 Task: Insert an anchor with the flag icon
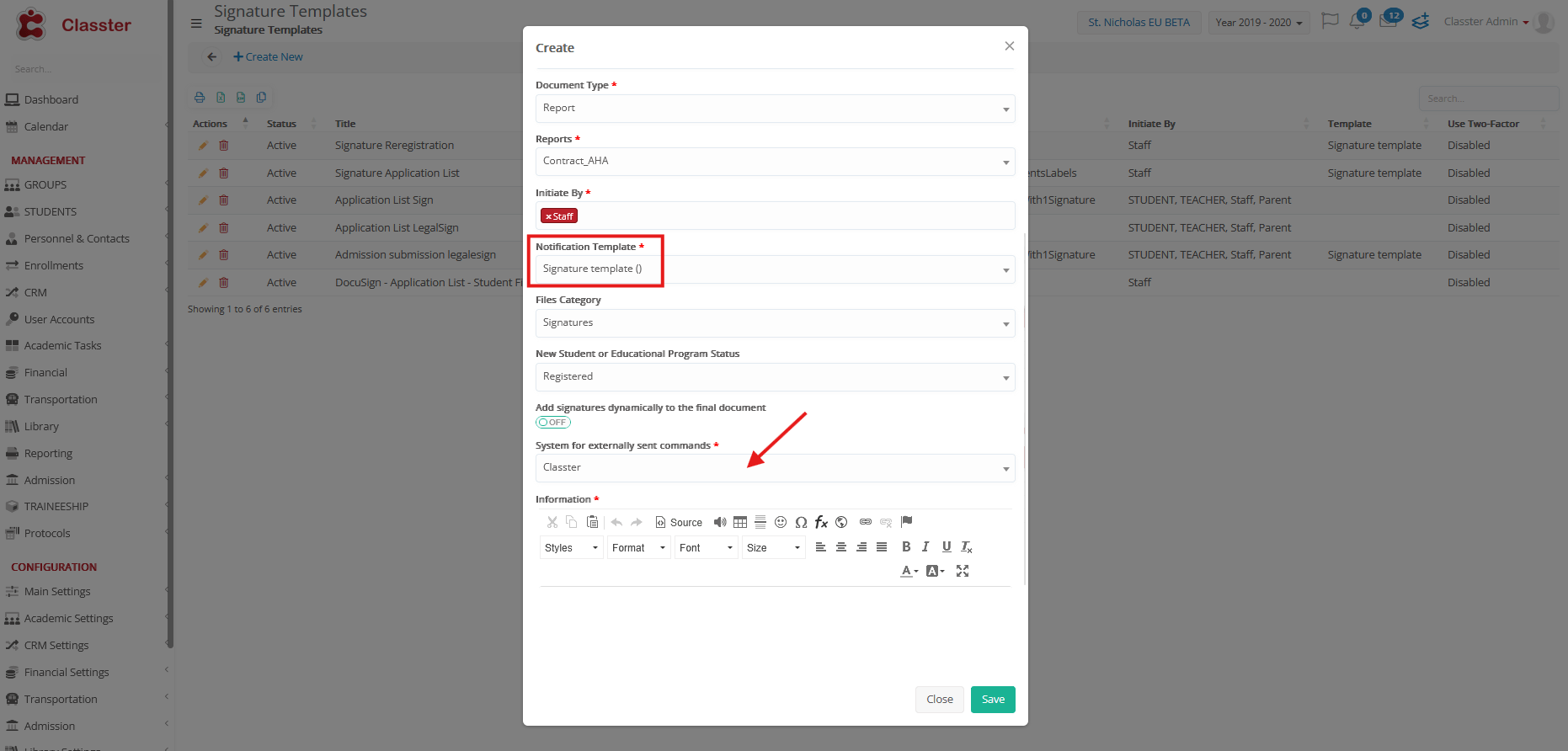906,522
